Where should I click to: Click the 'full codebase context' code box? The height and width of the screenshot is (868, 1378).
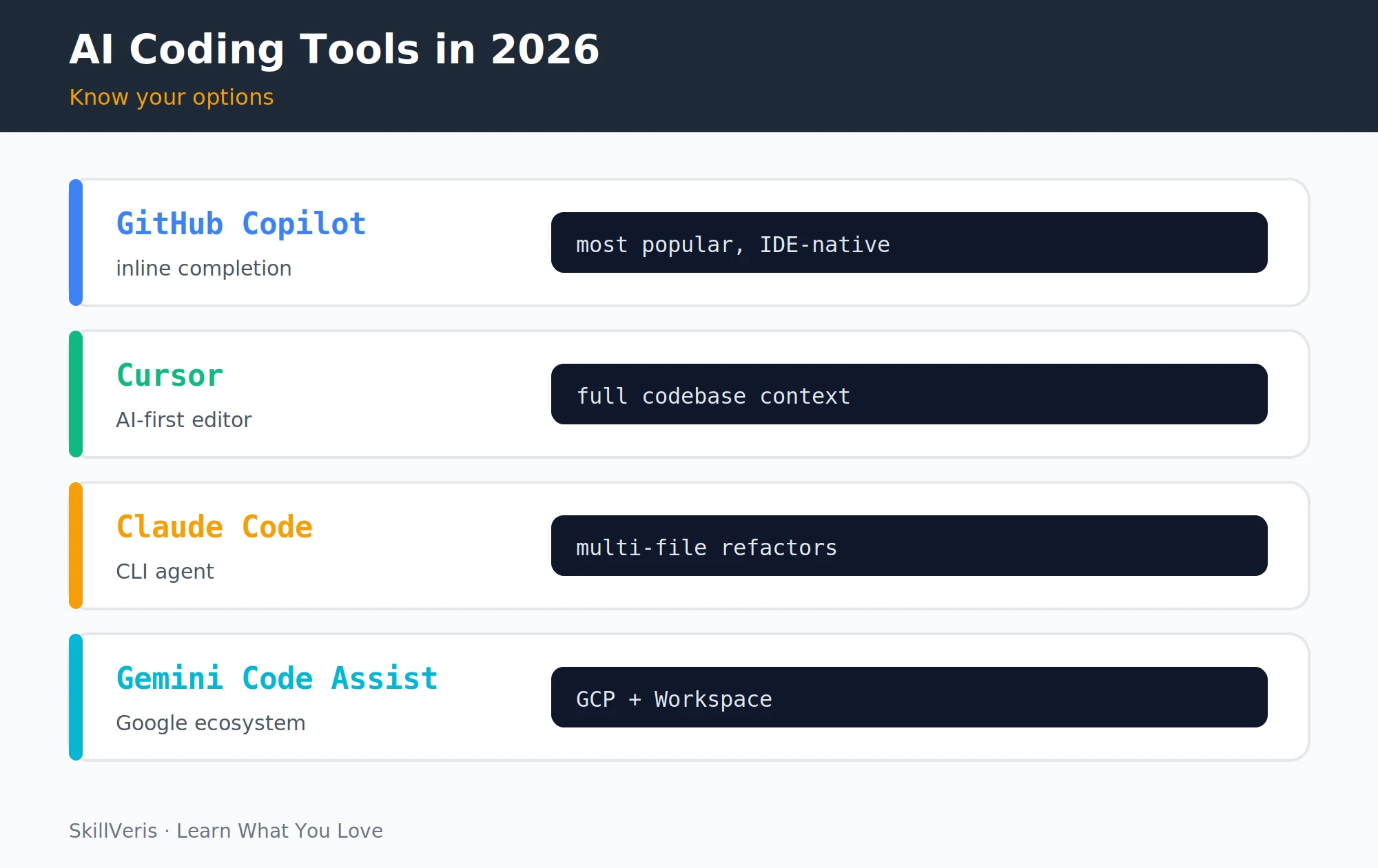(x=909, y=394)
